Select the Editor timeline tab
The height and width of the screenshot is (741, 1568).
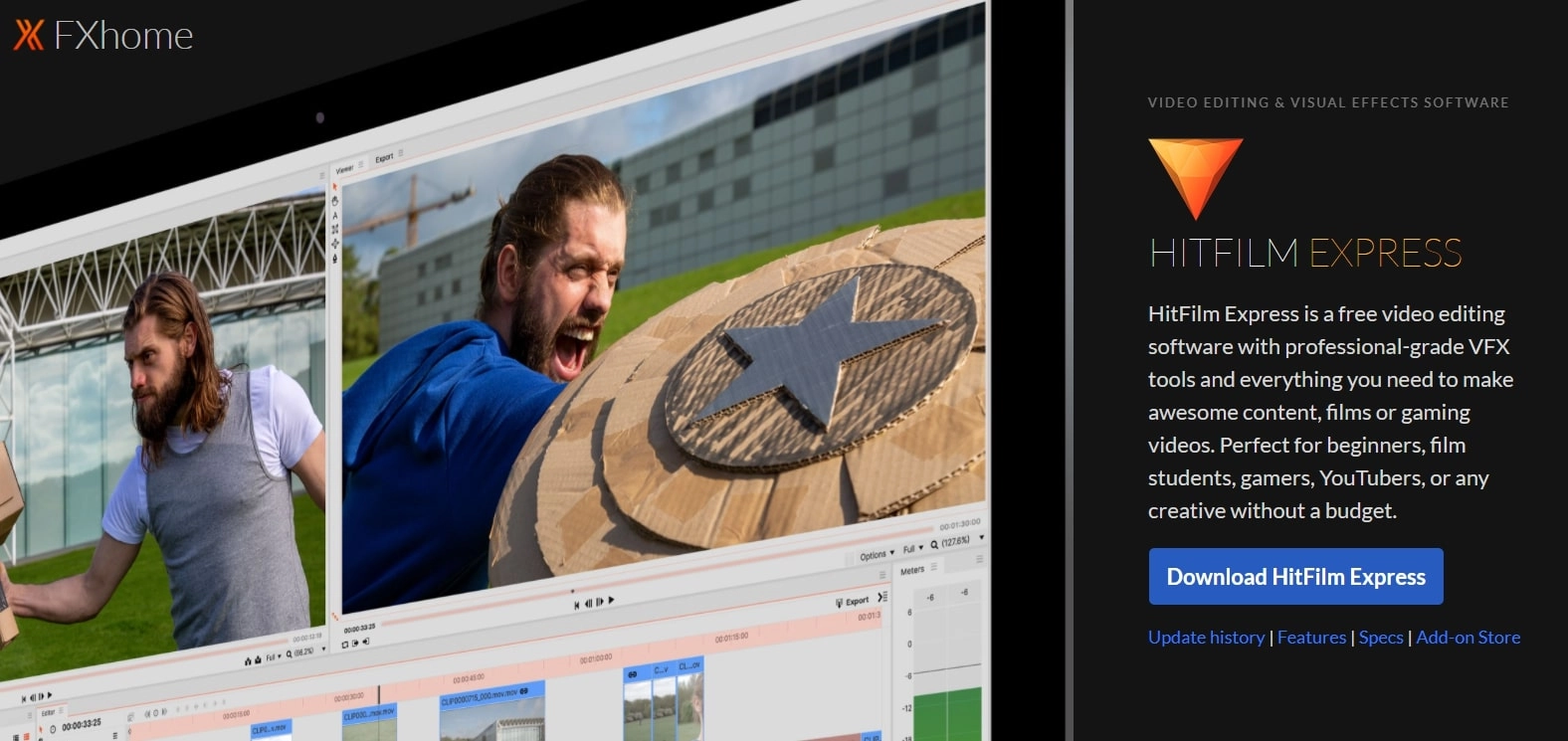tap(49, 713)
